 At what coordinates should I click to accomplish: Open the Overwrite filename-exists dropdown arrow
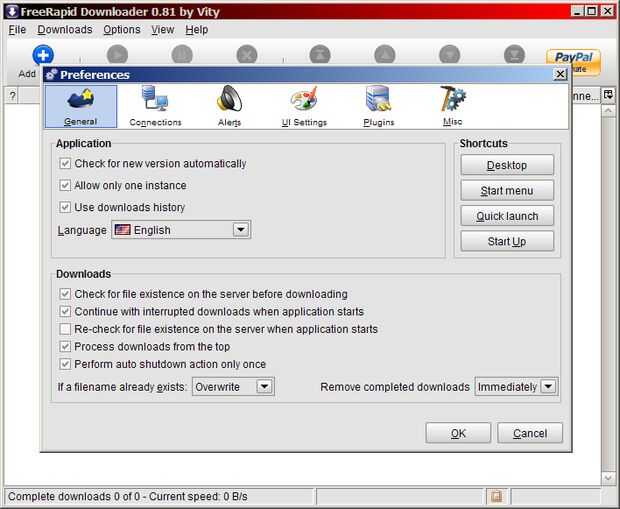[265, 386]
